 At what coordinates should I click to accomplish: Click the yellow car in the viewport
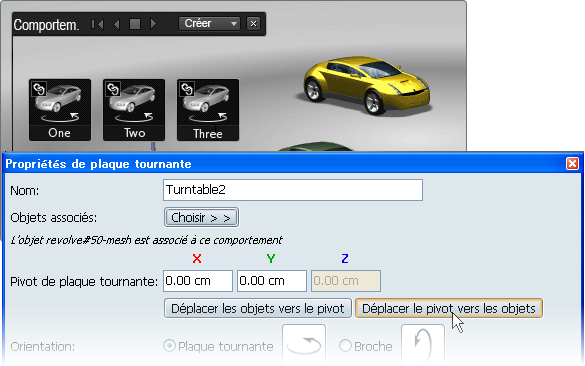coord(366,85)
